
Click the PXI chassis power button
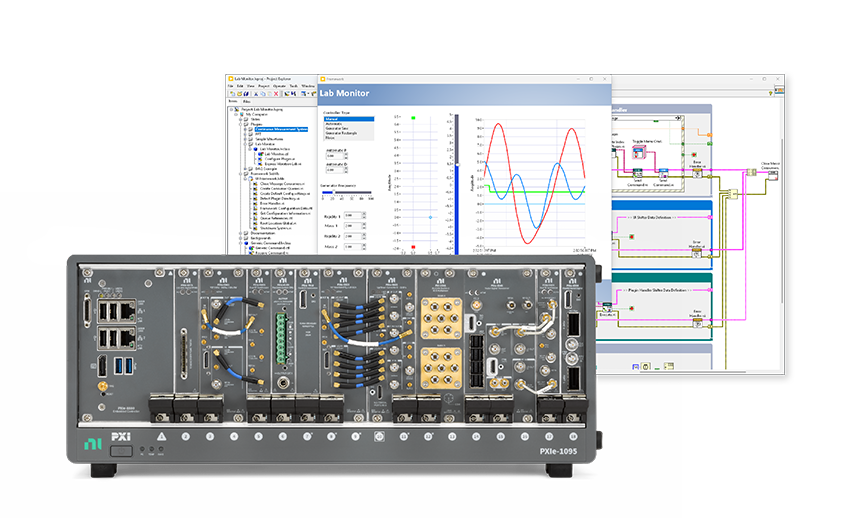[x=121, y=452]
